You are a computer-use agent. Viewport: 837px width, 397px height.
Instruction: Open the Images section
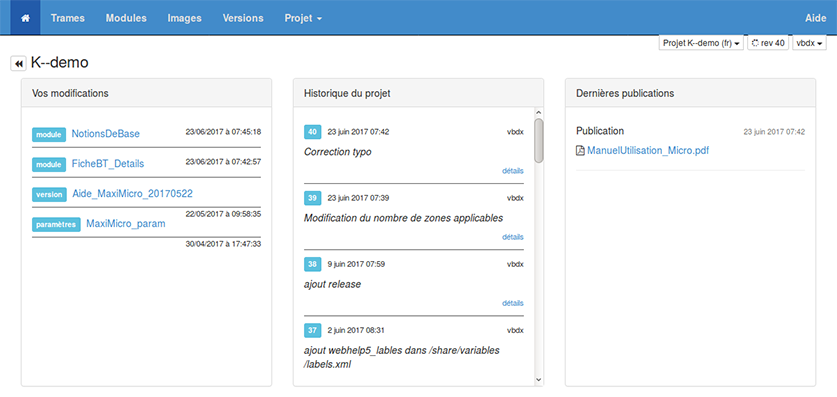click(x=184, y=18)
